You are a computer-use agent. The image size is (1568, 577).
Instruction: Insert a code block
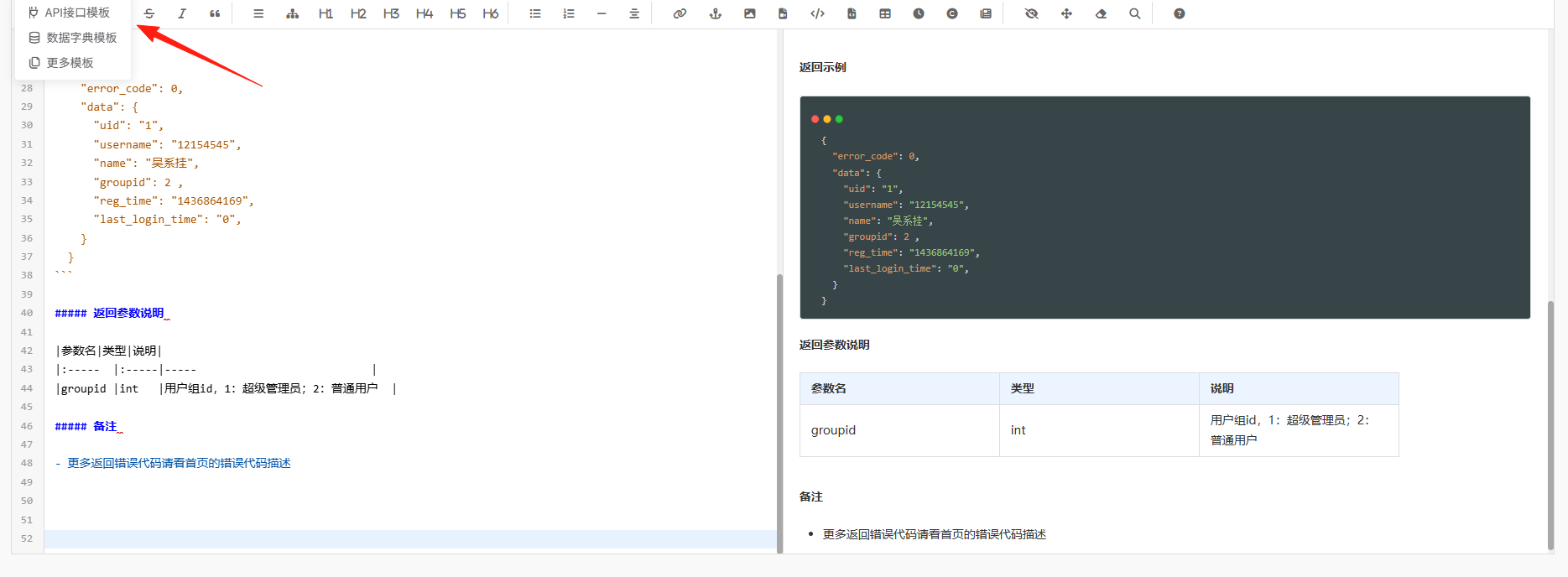click(x=852, y=13)
